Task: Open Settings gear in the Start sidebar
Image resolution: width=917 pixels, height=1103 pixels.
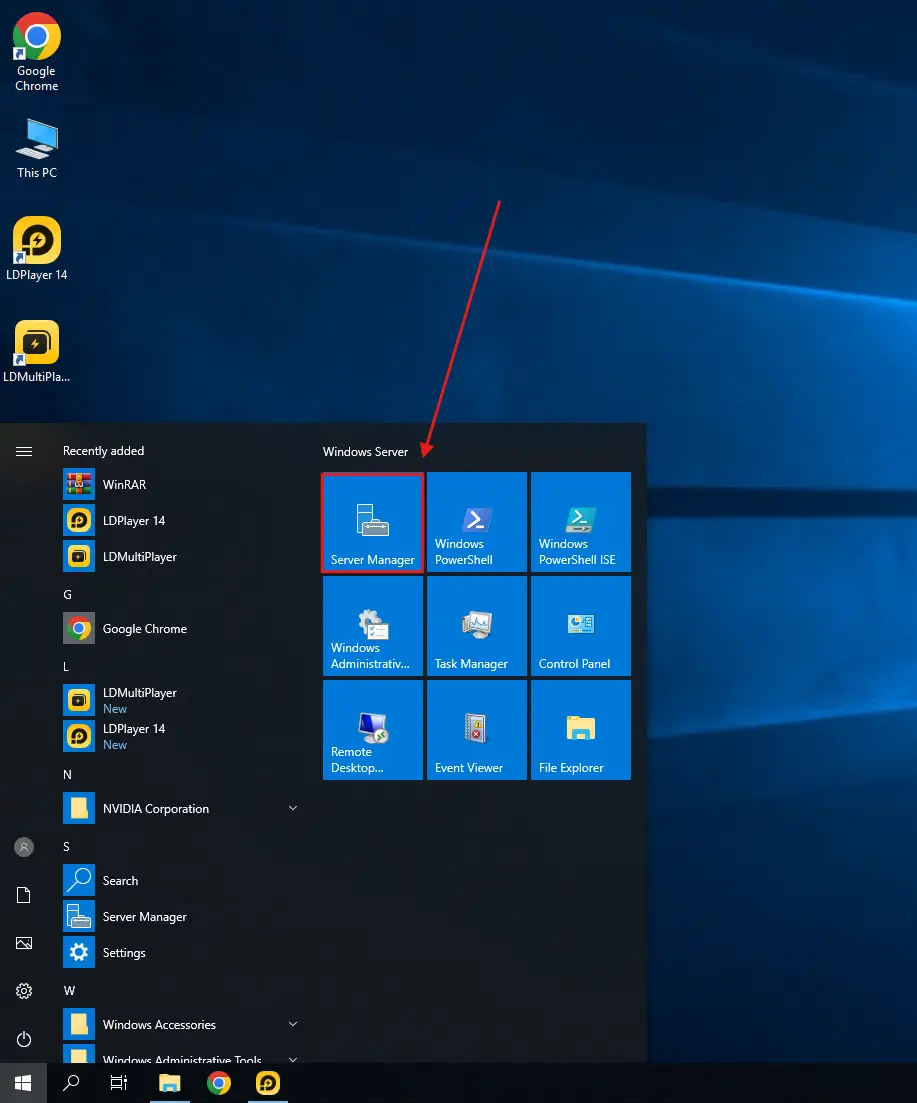Action: pos(24,991)
